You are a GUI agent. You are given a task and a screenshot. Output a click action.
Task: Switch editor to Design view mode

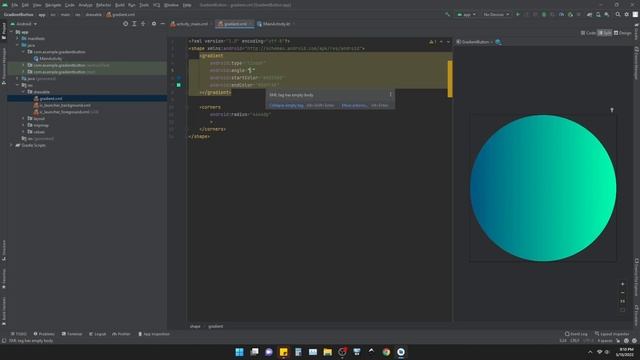(622, 33)
